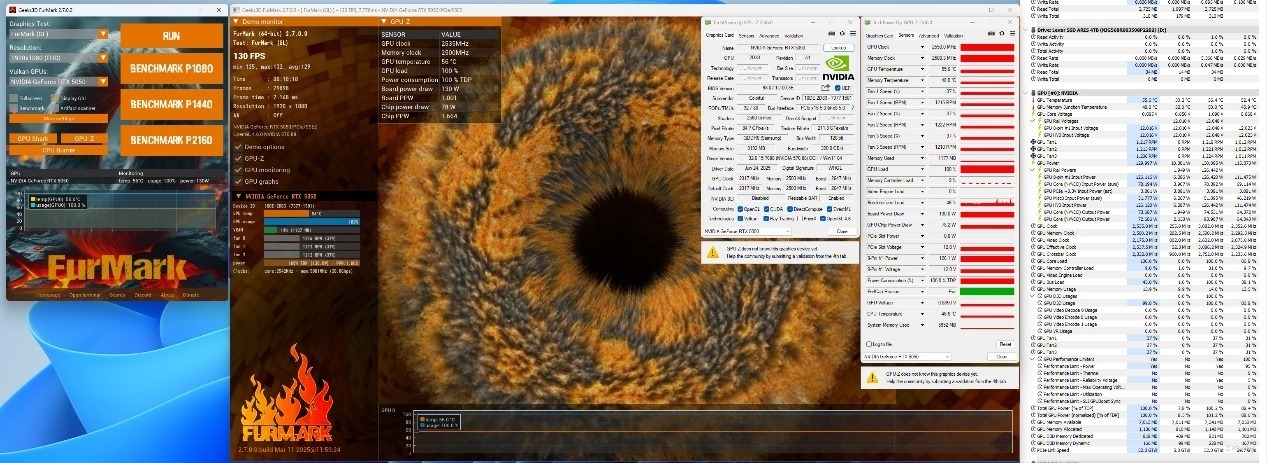Switch to the Sensors tab in GPU-Z
The image size is (1267, 463).
[x=746, y=34]
